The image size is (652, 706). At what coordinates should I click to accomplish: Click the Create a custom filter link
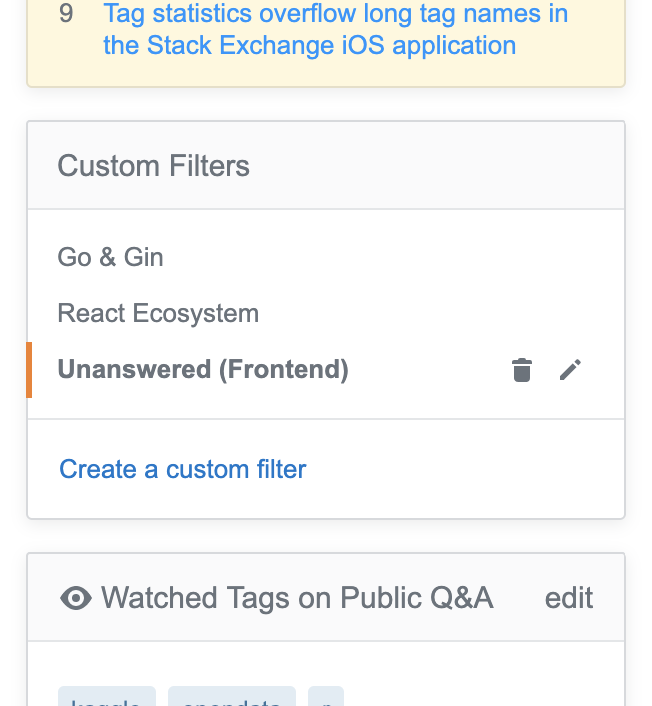point(183,469)
